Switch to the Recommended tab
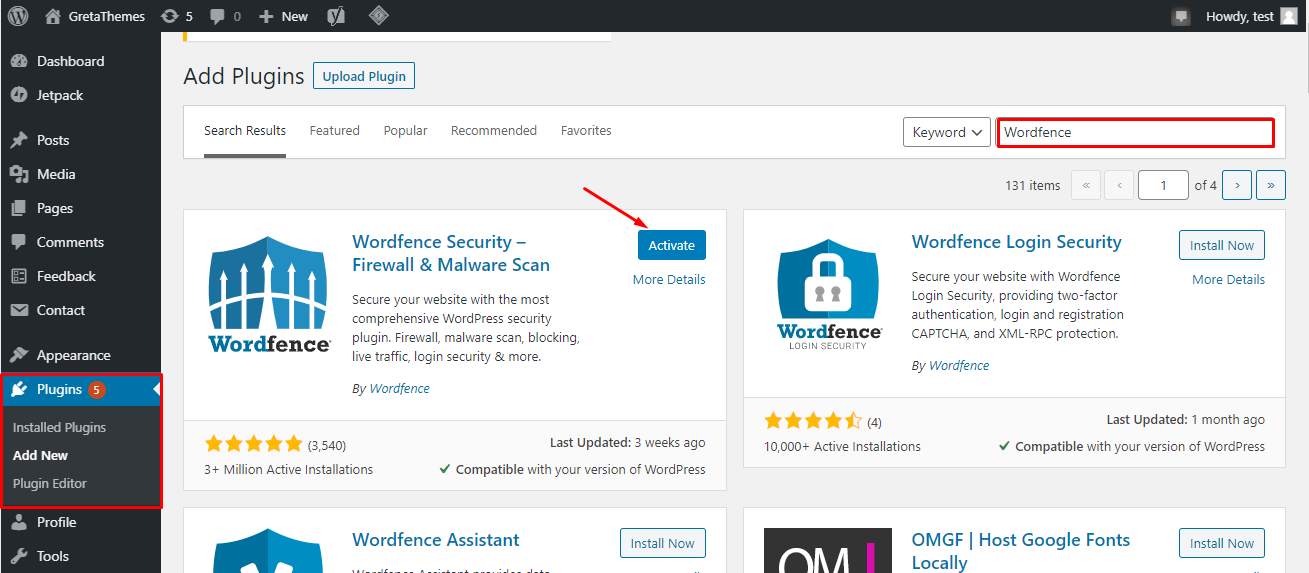This screenshot has width=1309, height=573. coord(494,131)
